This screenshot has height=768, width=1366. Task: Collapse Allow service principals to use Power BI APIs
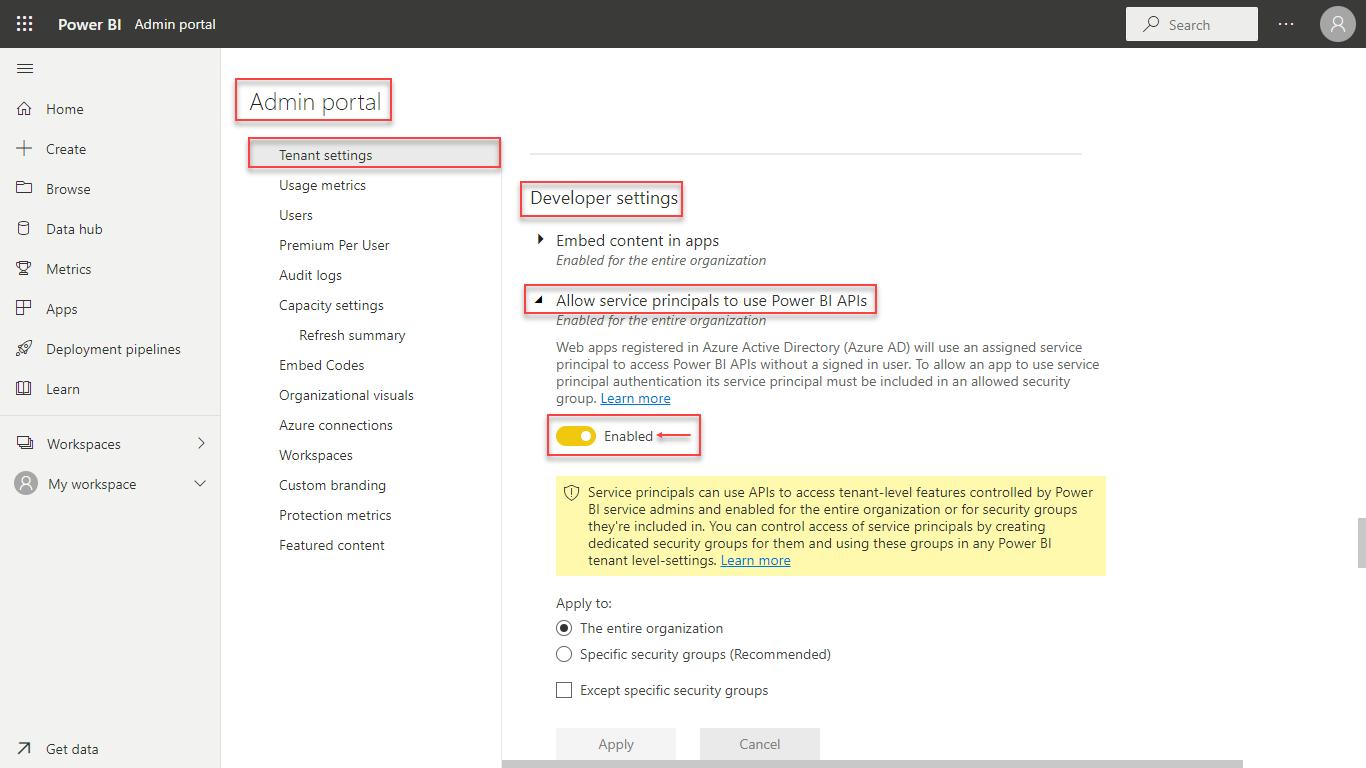[541, 299]
